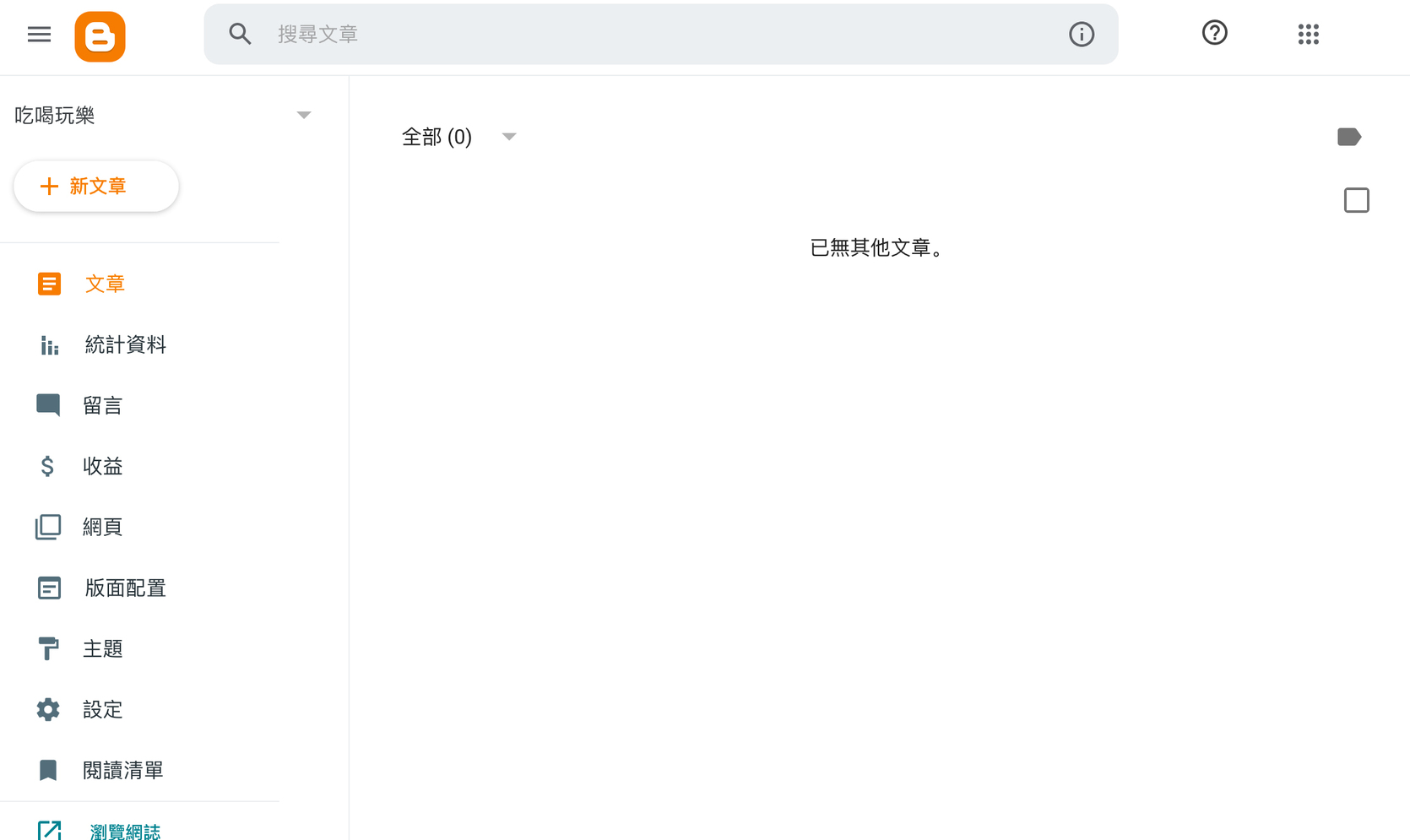Expand the 吃喝玩樂 blog selector dropdown

[x=304, y=115]
